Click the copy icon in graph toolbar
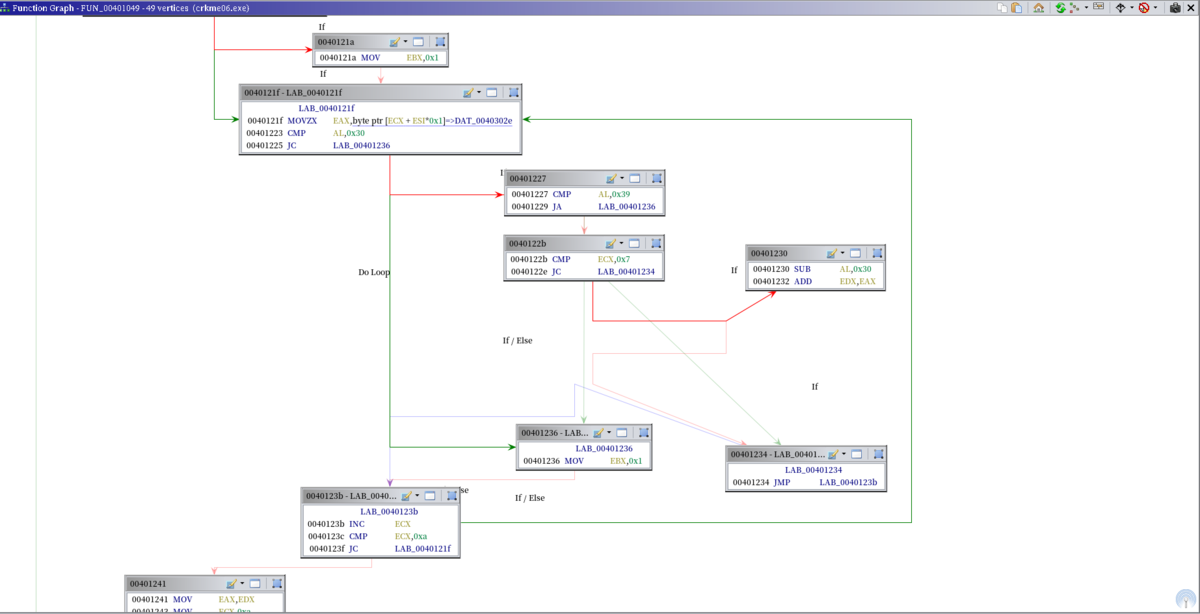This screenshot has width=1200, height=614. point(1002,7)
